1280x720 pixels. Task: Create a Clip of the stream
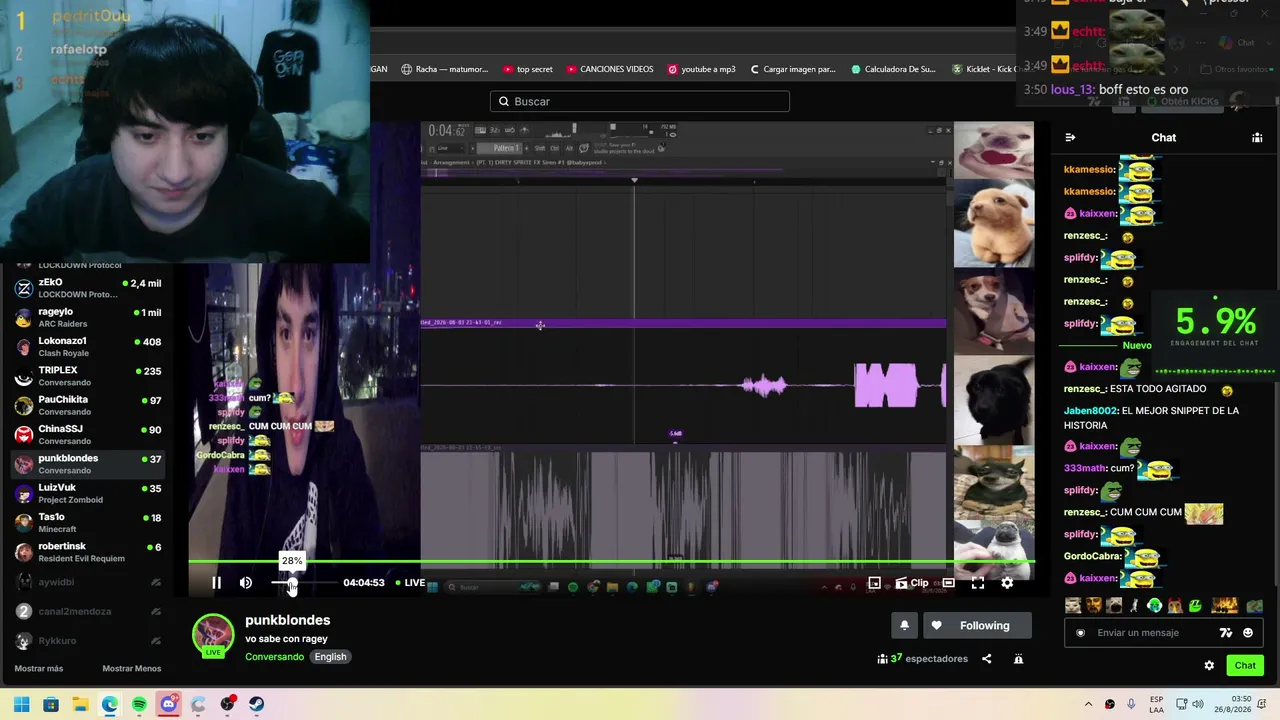[912, 583]
